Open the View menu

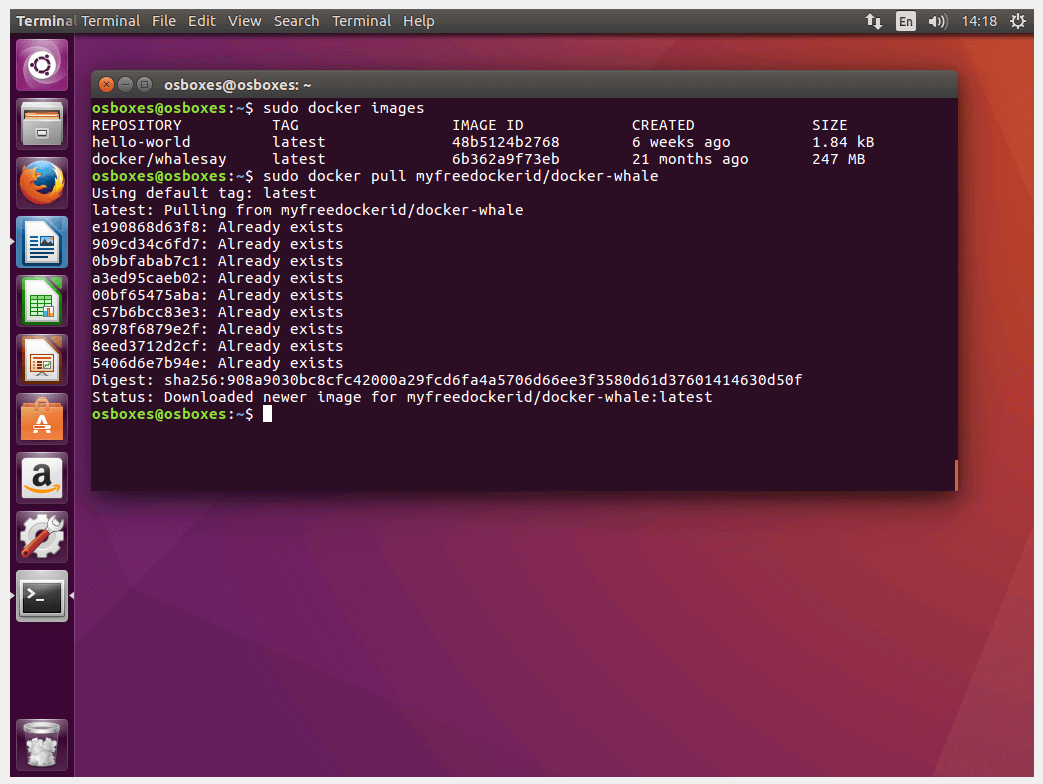pyautogui.click(x=245, y=21)
